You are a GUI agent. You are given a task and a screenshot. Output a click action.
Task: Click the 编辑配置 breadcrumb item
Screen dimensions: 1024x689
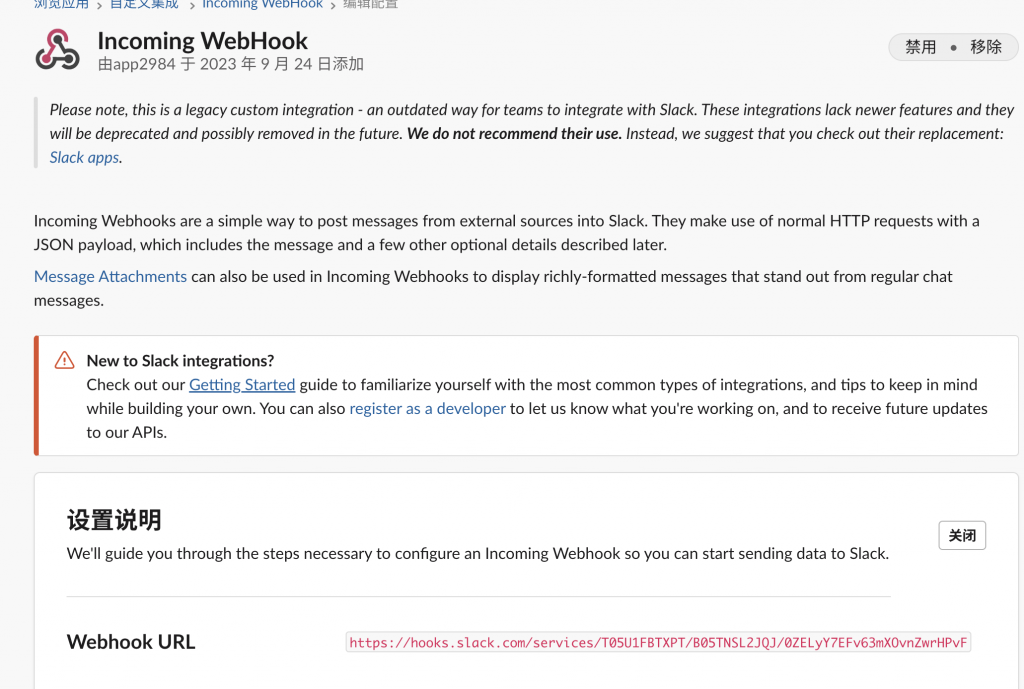tap(371, 4)
